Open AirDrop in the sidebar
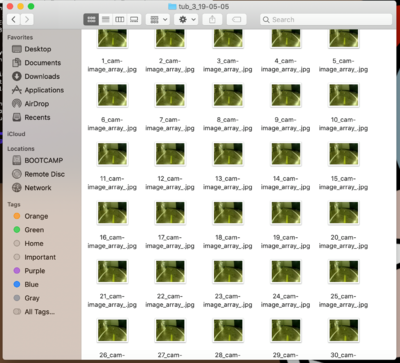Image resolution: width=400 pixels, height=363 pixels. pyautogui.click(x=31, y=104)
